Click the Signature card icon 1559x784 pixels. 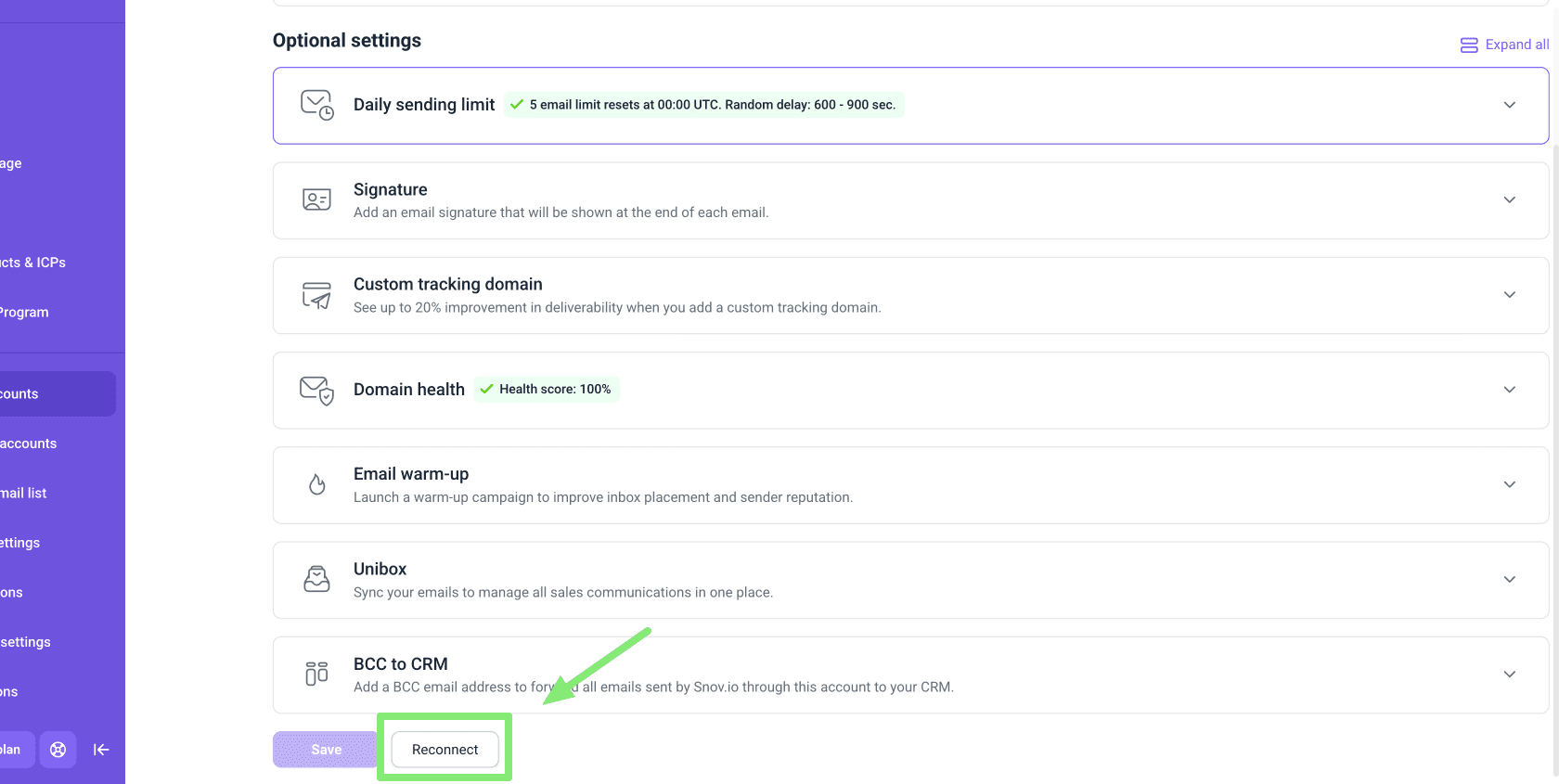pyautogui.click(x=316, y=199)
